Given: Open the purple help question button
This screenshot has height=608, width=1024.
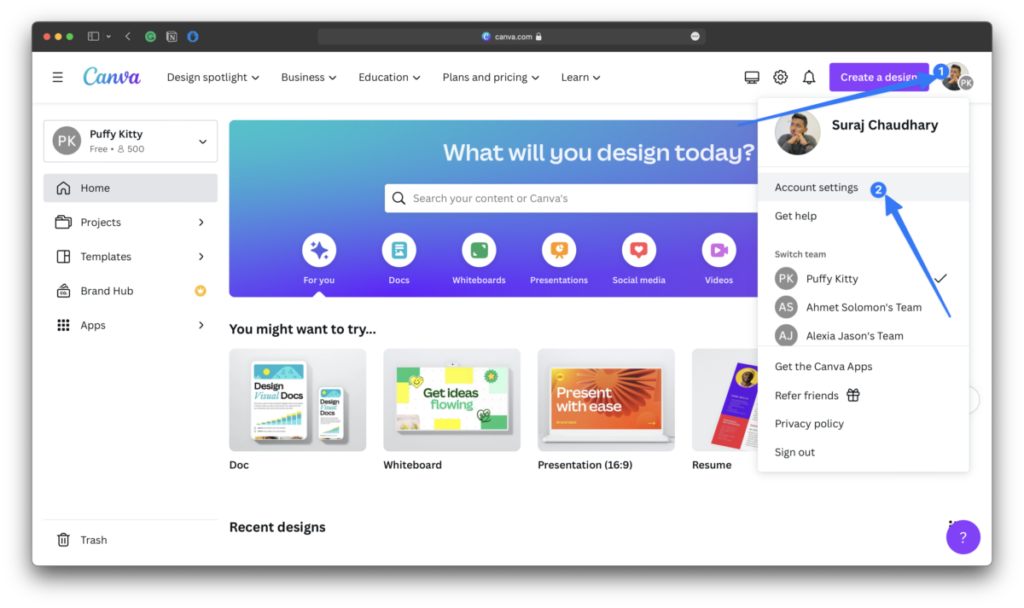Looking at the screenshot, I should point(963,537).
